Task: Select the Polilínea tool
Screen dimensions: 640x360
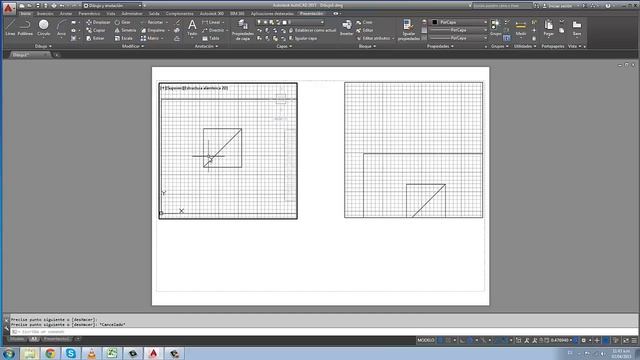Action: (x=25, y=27)
